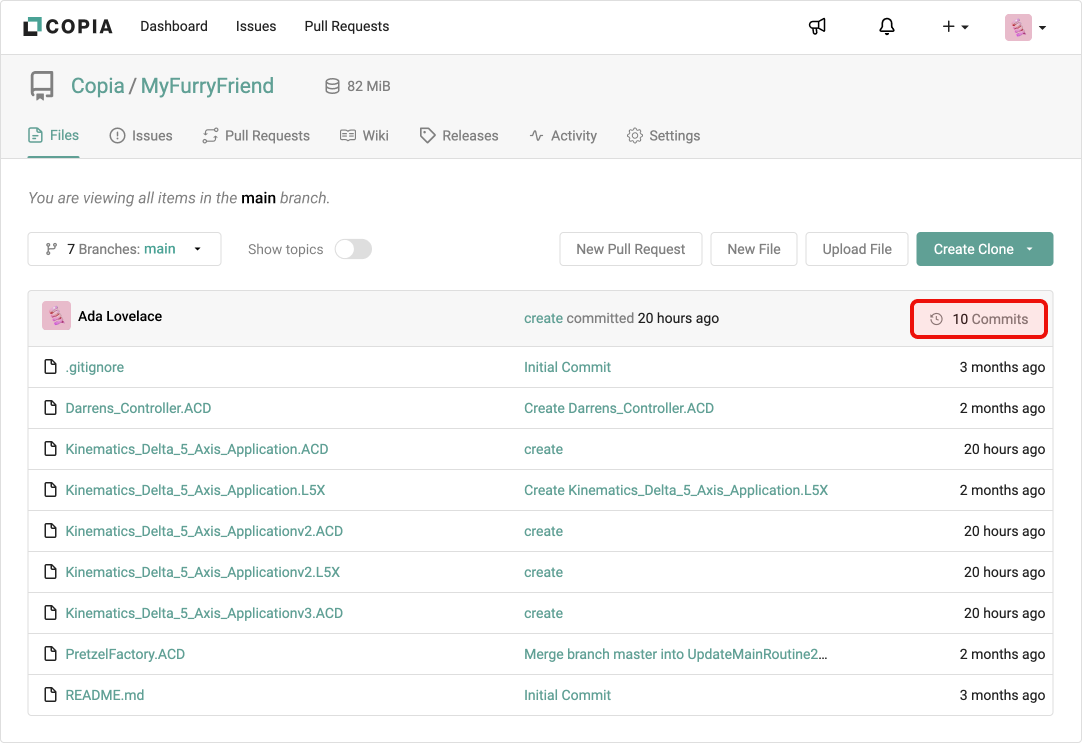Click the Upload File button

click(857, 249)
